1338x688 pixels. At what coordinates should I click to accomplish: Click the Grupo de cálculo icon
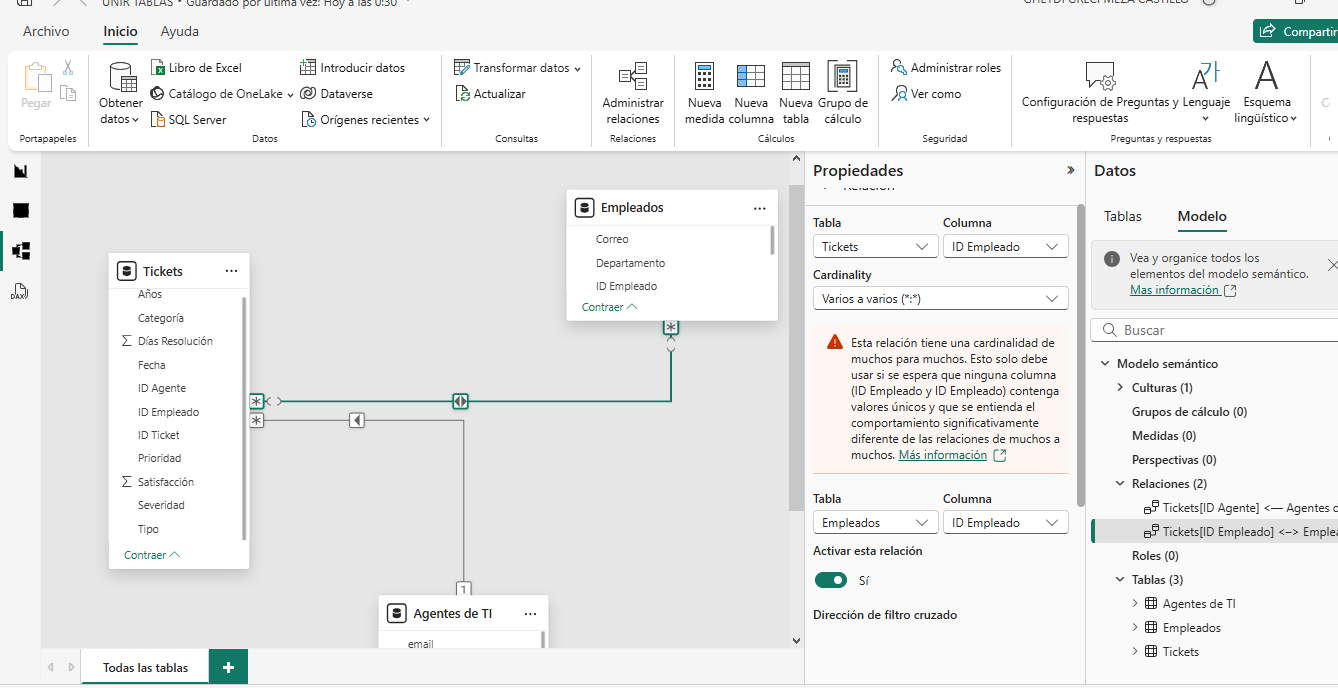pos(842,78)
